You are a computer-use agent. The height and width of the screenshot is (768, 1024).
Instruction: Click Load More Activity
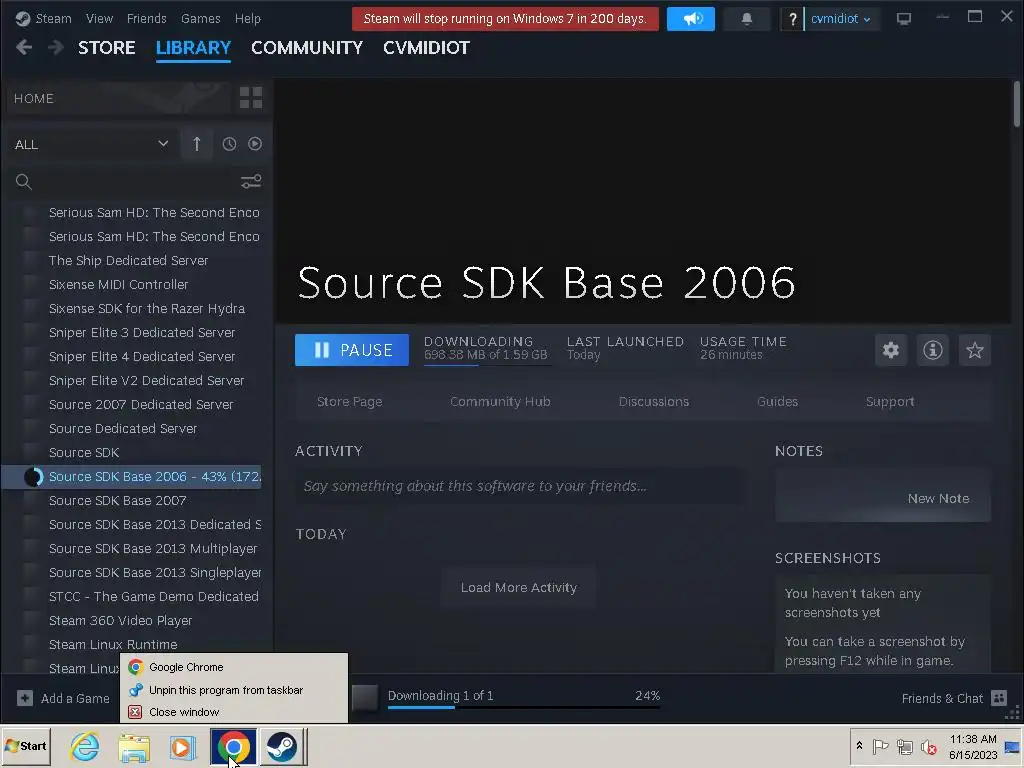(519, 588)
